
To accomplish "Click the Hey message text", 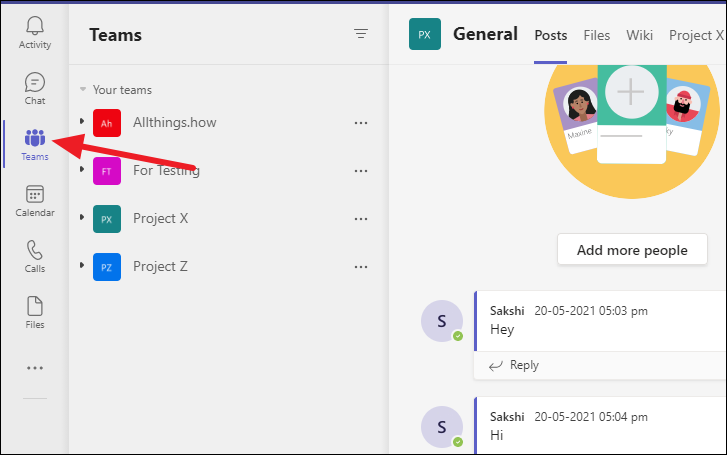I will coord(502,330).
